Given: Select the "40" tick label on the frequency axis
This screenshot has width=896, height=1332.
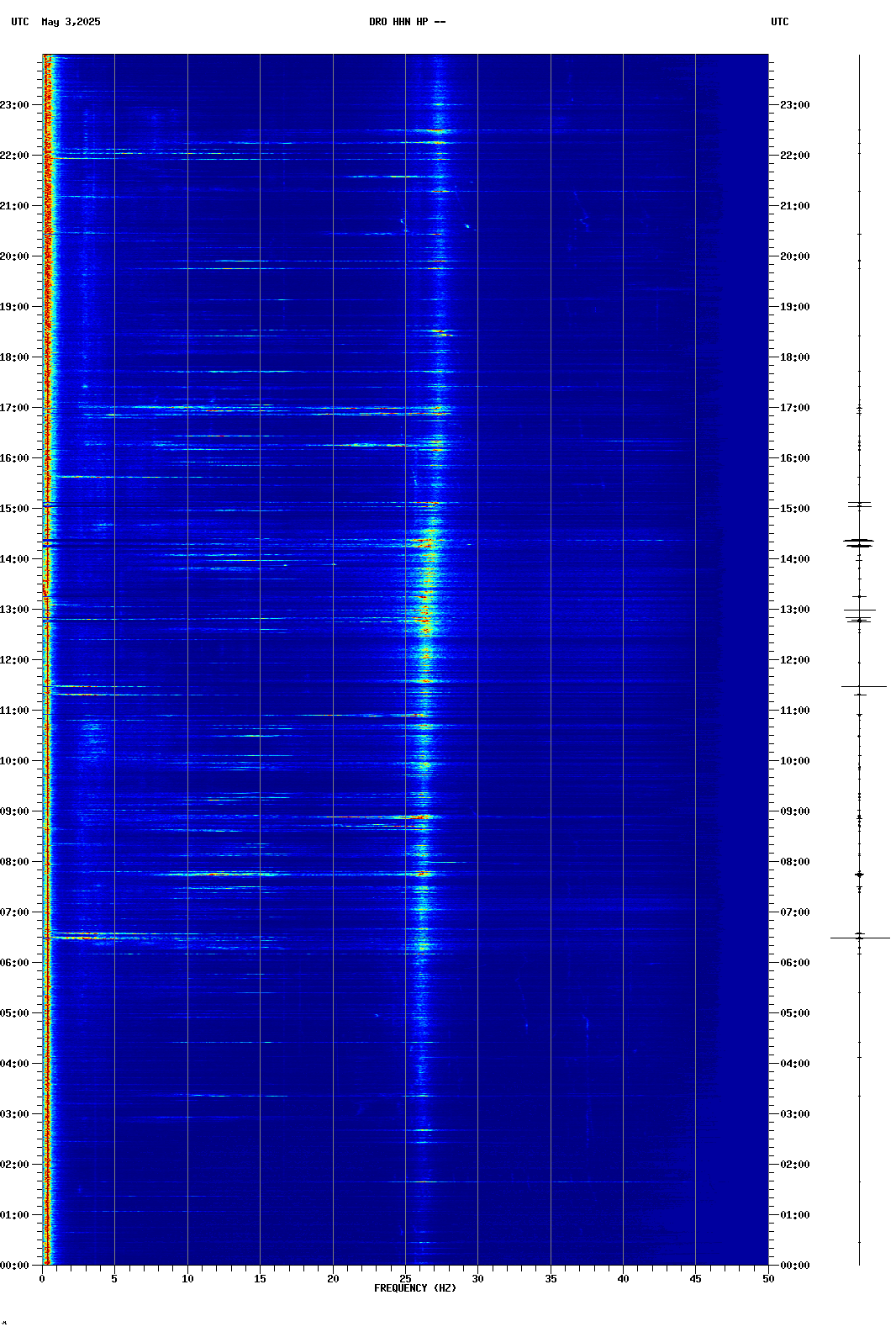Looking at the screenshot, I should (623, 1279).
